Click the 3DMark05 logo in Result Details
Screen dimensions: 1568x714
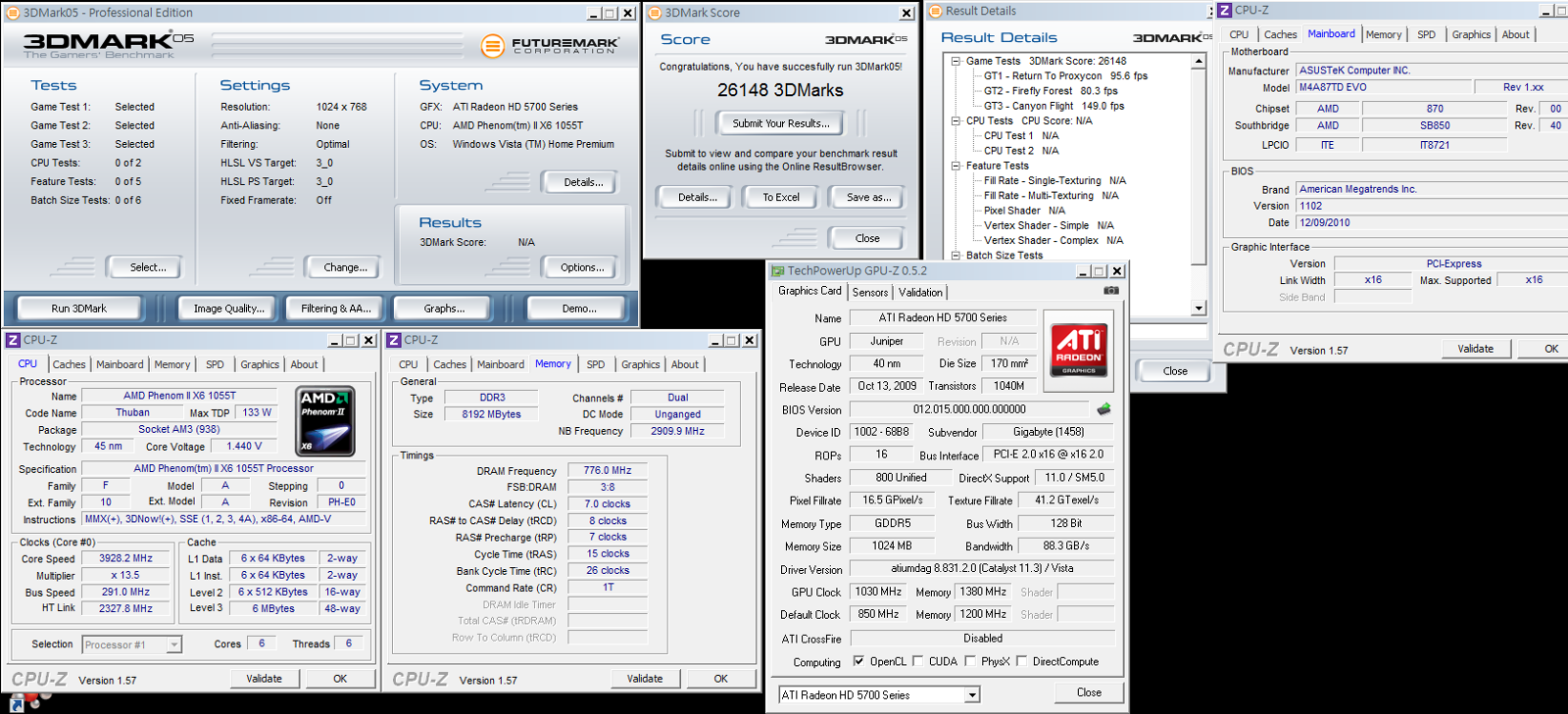1172,37
